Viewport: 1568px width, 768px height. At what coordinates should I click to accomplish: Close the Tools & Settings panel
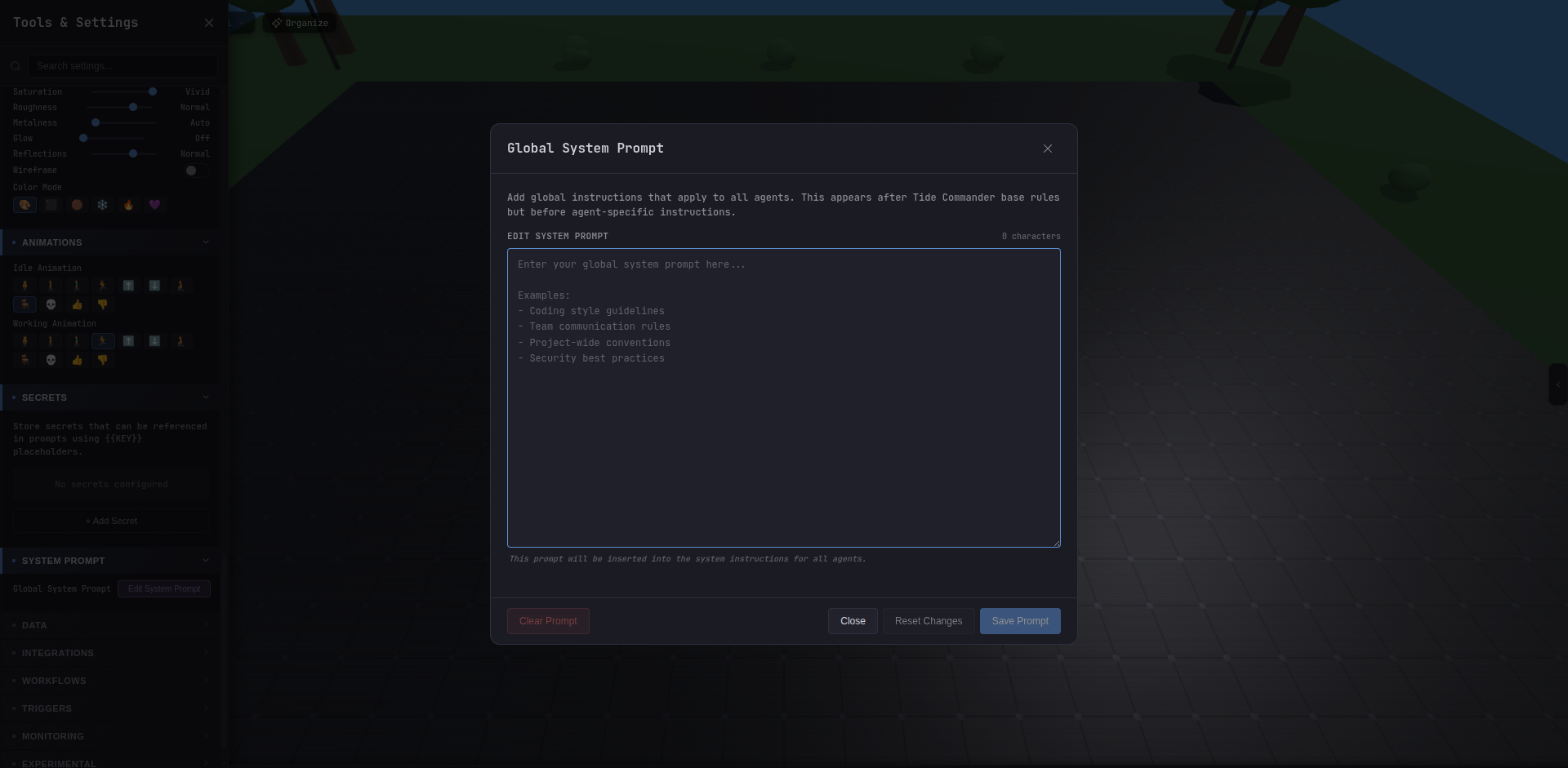209,23
